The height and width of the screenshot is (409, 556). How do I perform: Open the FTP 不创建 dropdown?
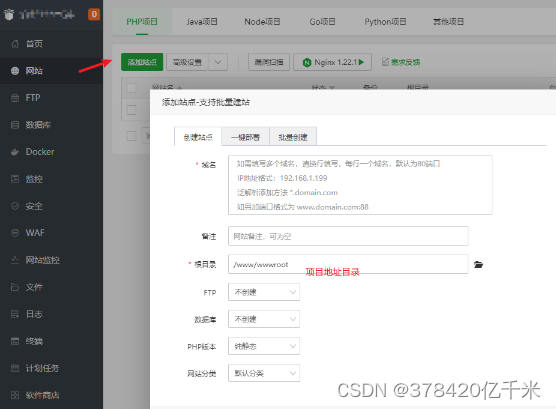pyautogui.click(x=264, y=292)
